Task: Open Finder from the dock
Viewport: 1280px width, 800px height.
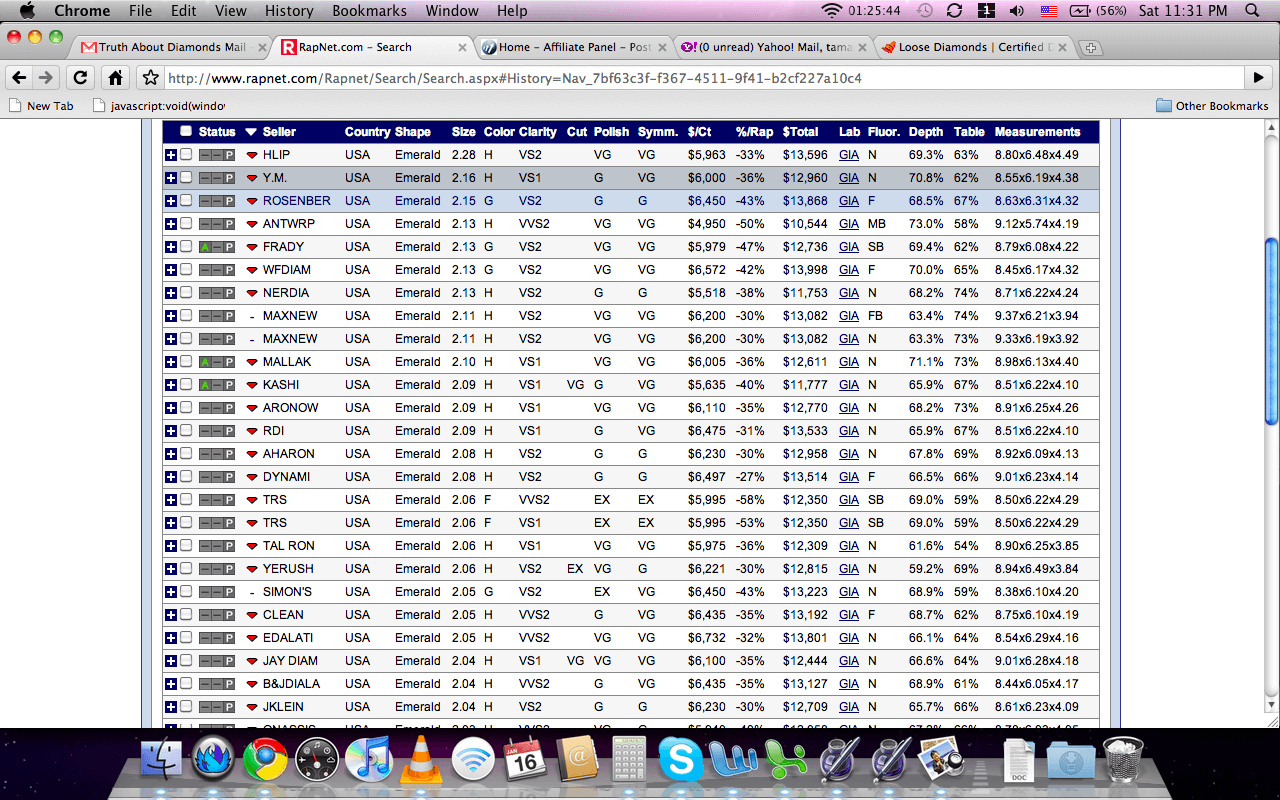Action: pyautogui.click(x=161, y=760)
